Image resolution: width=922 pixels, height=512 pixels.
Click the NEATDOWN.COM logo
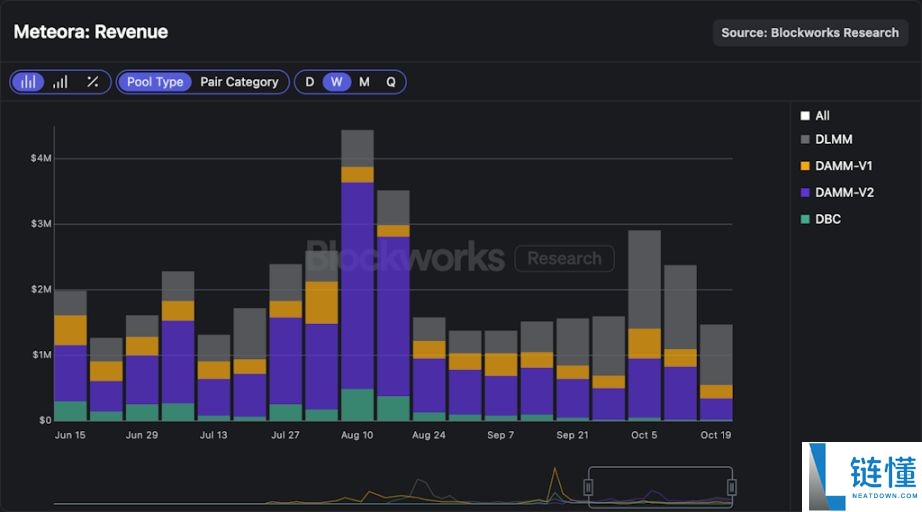pos(862,477)
